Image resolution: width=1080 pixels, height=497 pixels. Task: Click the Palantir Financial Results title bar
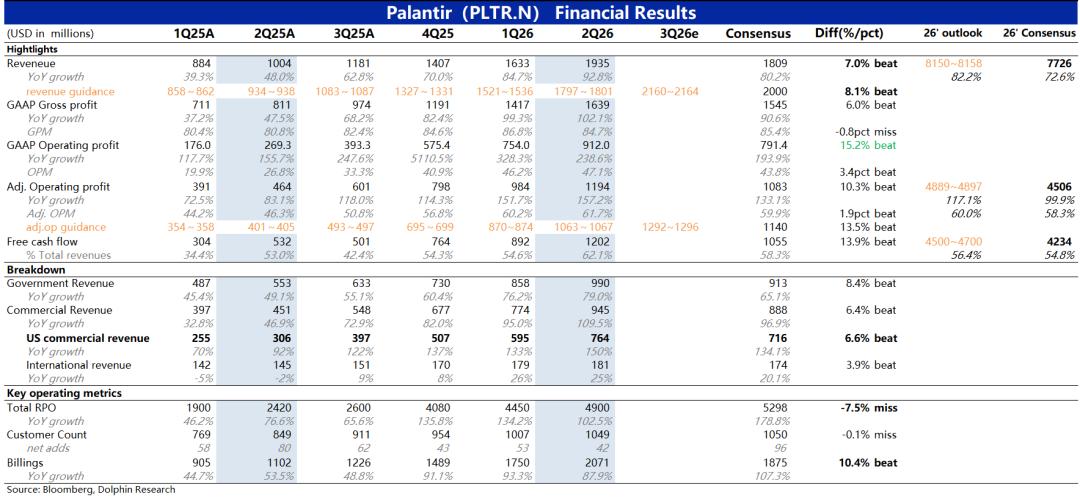pos(540,12)
